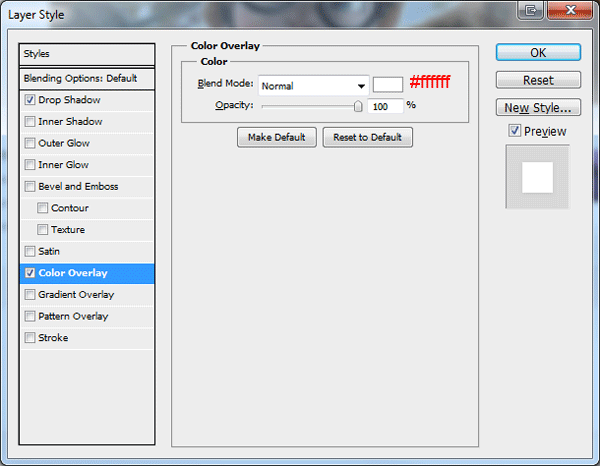Image resolution: width=600 pixels, height=466 pixels.
Task: Close the Layer Style dialog
Action: (x=570, y=10)
